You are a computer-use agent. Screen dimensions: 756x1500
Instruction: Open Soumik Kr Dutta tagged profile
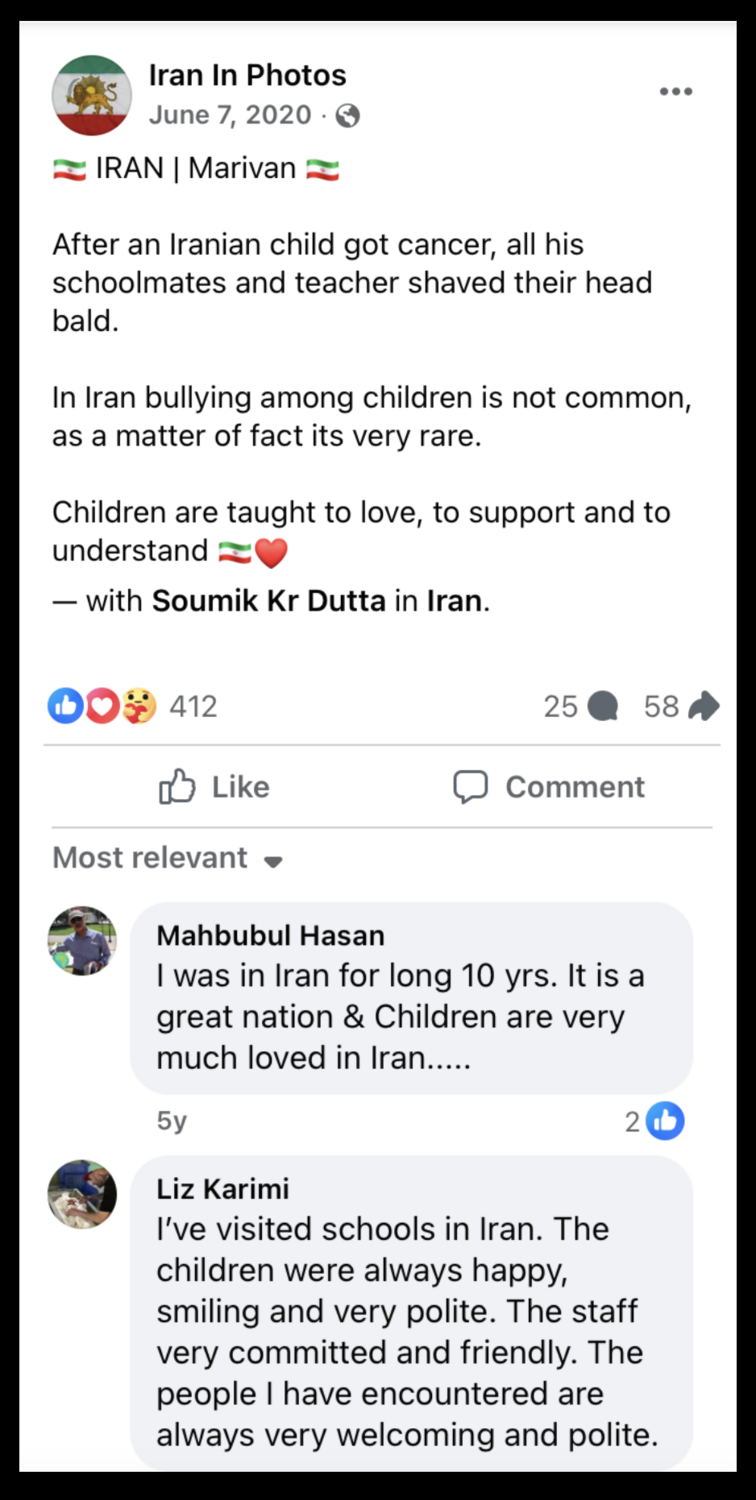pyautogui.click(x=269, y=601)
